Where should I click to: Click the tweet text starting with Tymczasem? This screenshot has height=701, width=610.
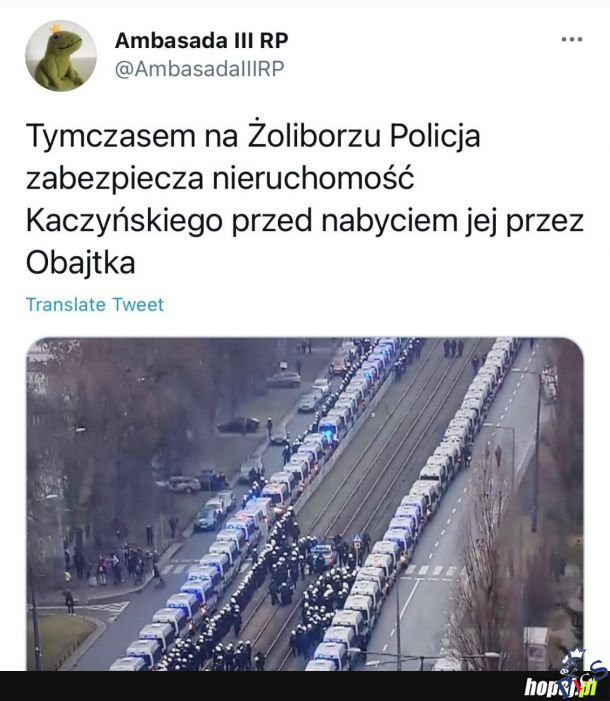(305, 198)
